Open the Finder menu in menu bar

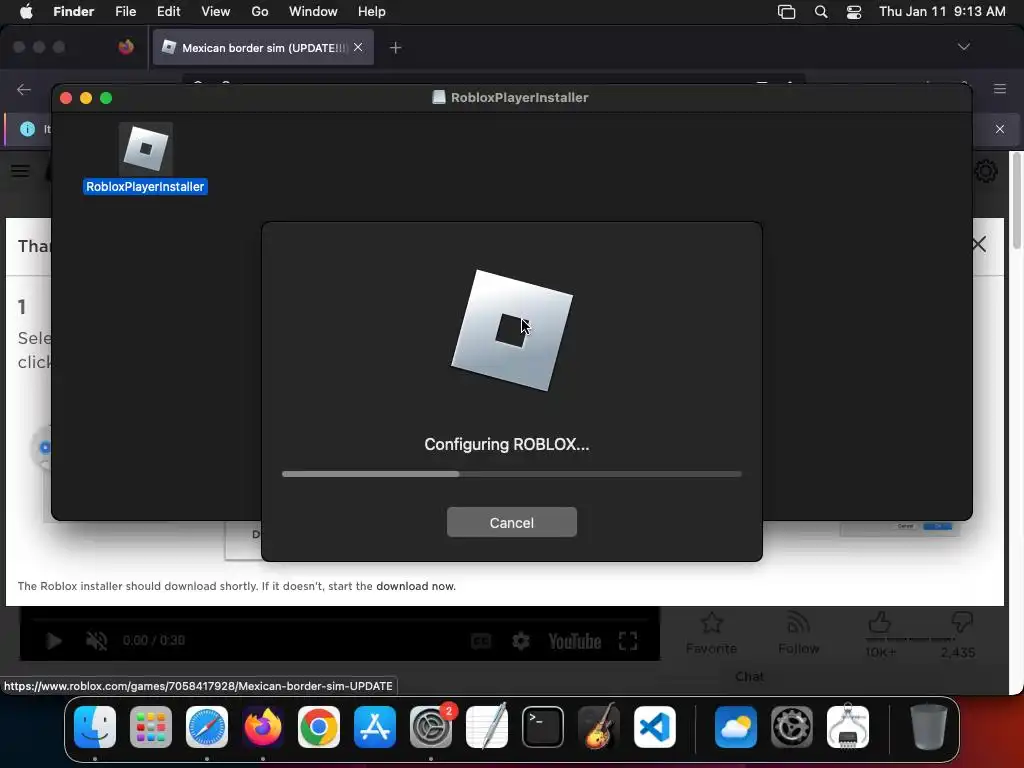73,12
